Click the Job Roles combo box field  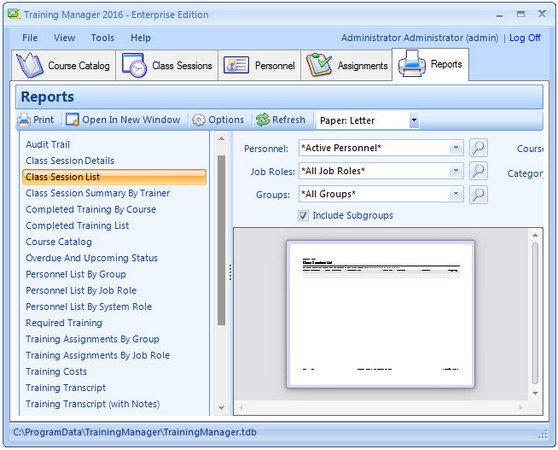[x=381, y=171]
